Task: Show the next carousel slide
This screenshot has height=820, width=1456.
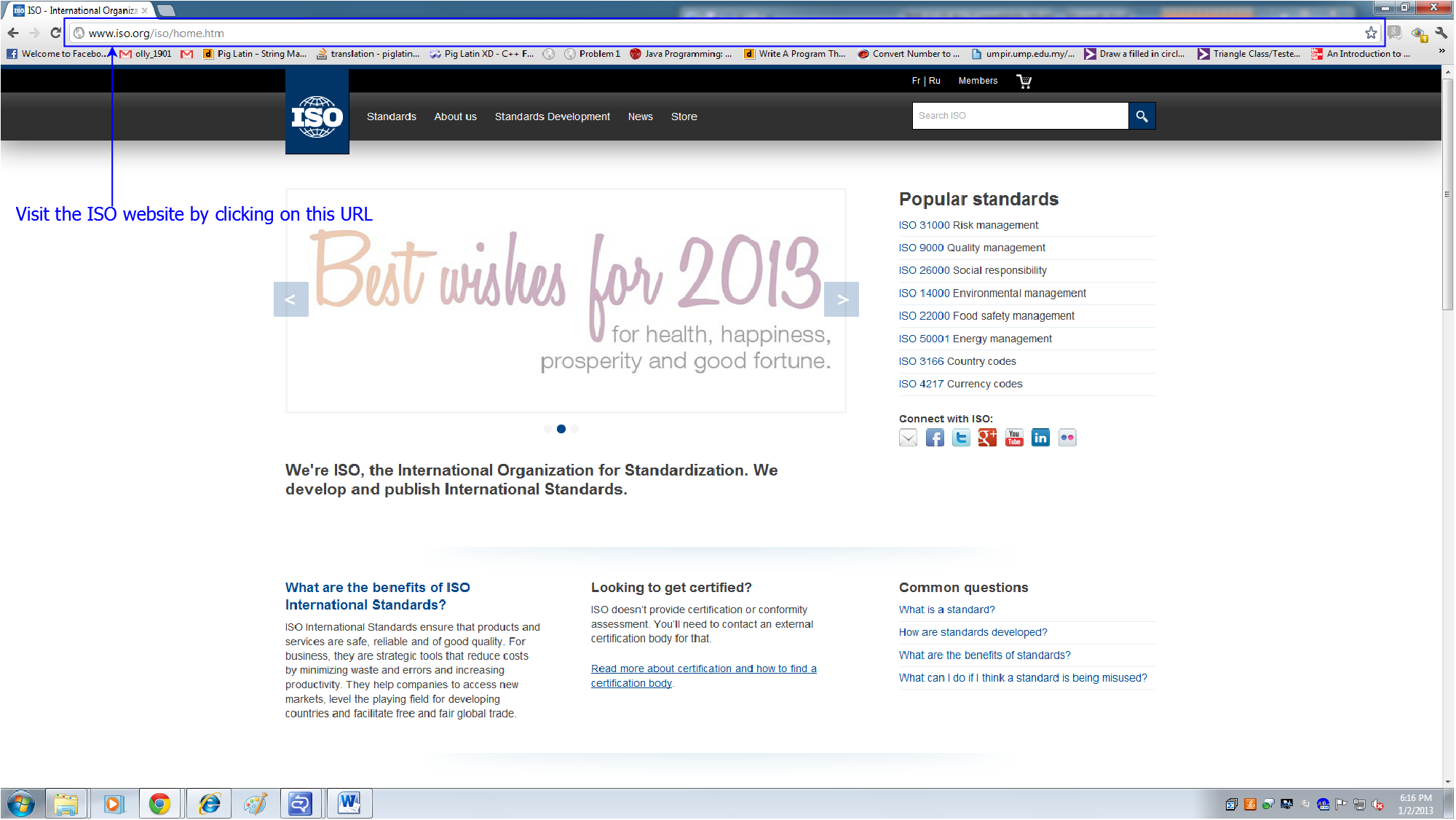Action: [842, 299]
